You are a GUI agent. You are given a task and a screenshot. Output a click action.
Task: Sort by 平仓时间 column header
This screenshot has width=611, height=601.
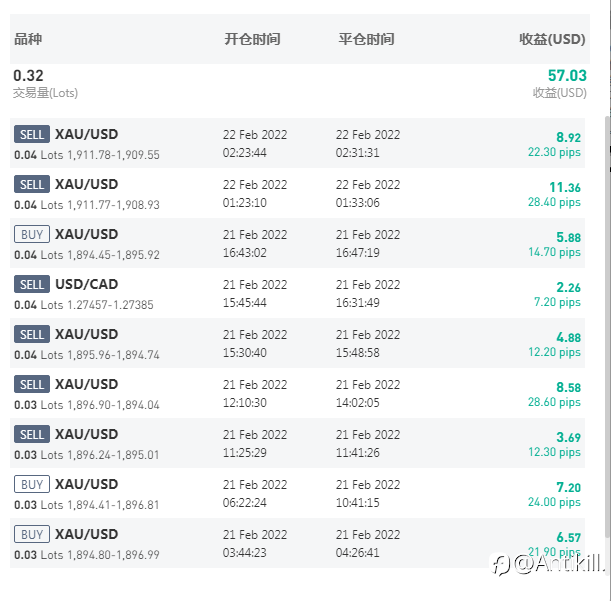366,39
